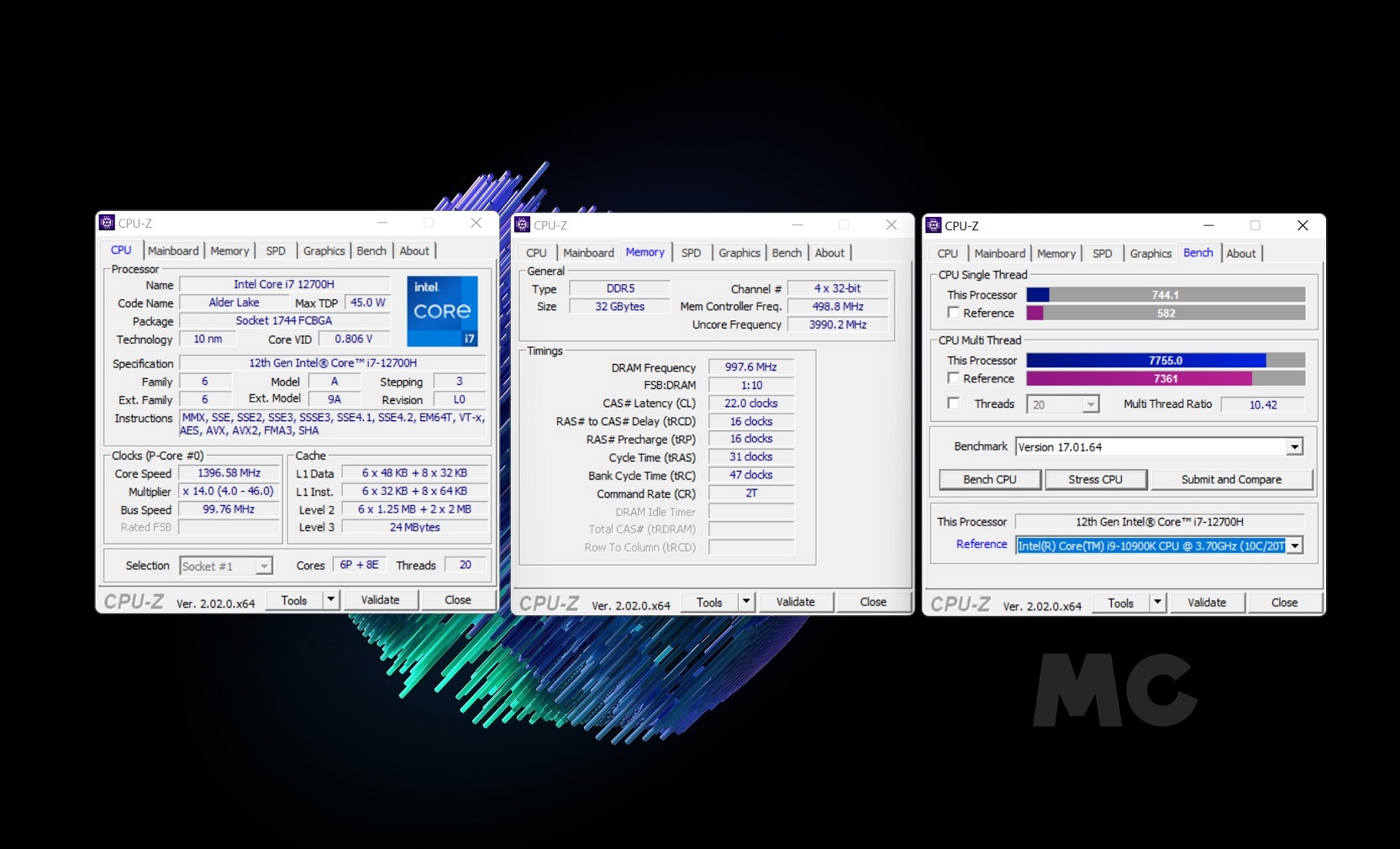Viewport: 1400px width, 849px height.
Task: Click CPU-Z app icon in CPU window title bar
Action: [x=107, y=223]
